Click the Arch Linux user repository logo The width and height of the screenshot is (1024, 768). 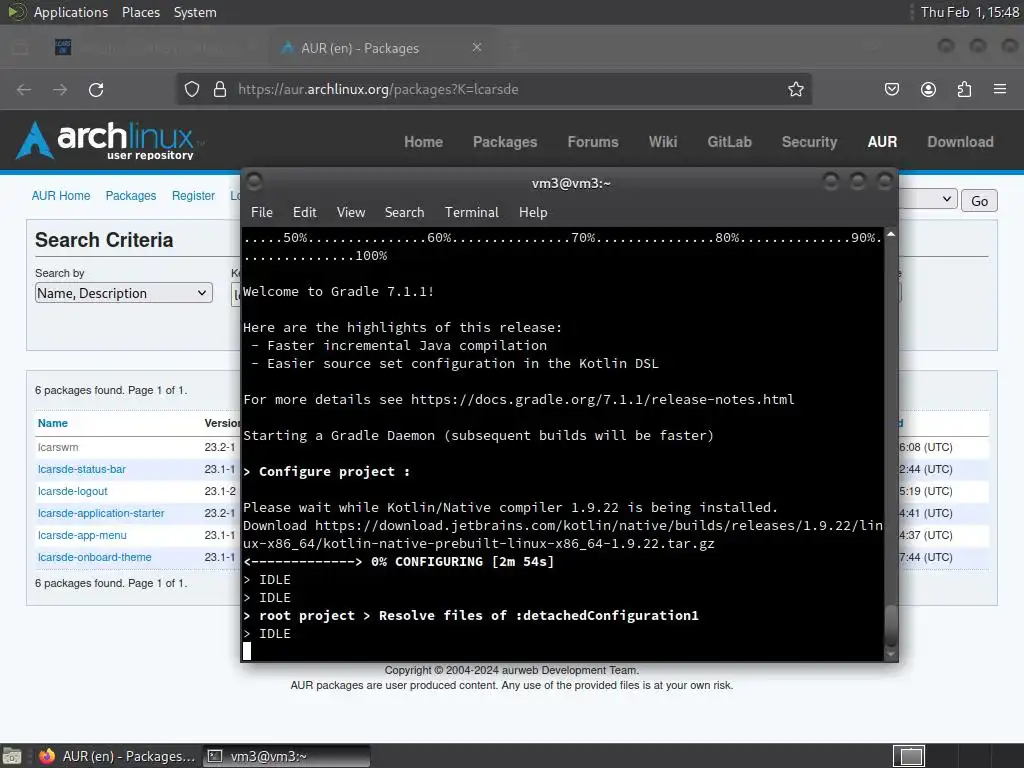[x=108, y=140]
